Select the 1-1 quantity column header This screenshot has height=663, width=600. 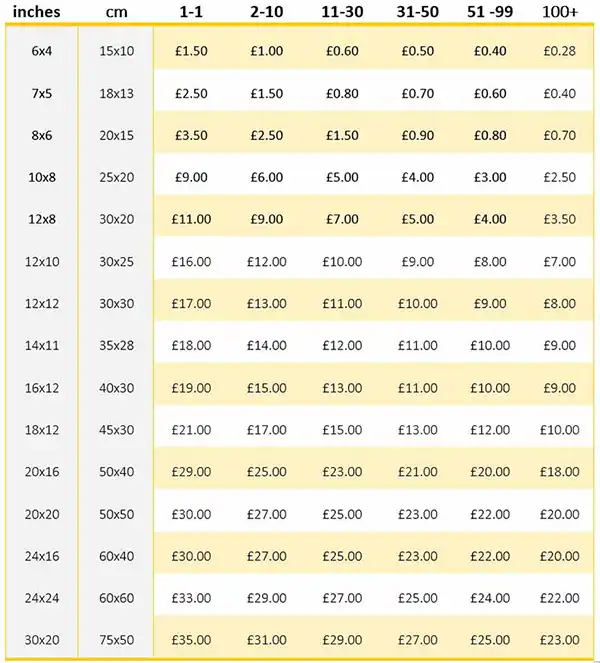tap(191, 11)
